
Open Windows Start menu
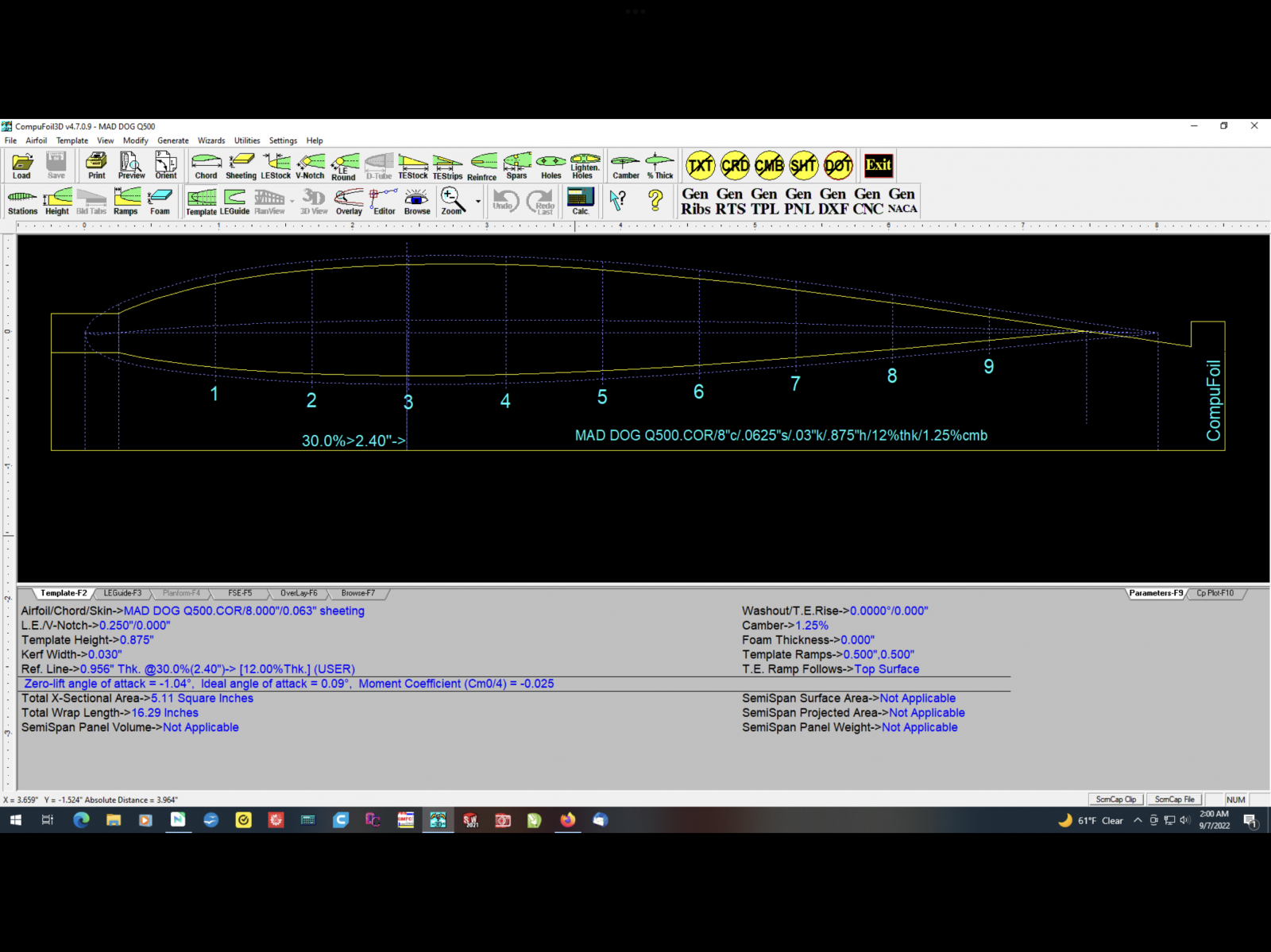pos(15,820)
